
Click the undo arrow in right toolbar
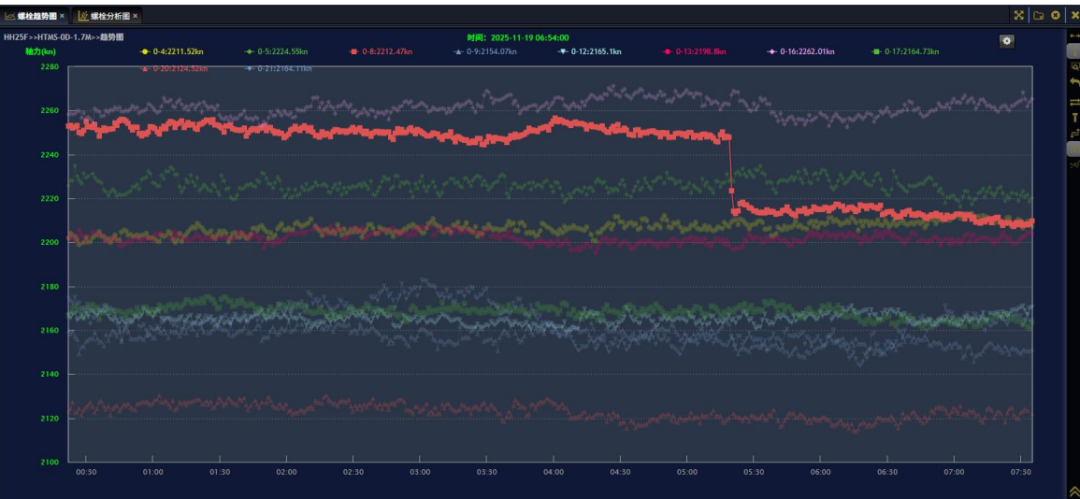coord(1075,82)
